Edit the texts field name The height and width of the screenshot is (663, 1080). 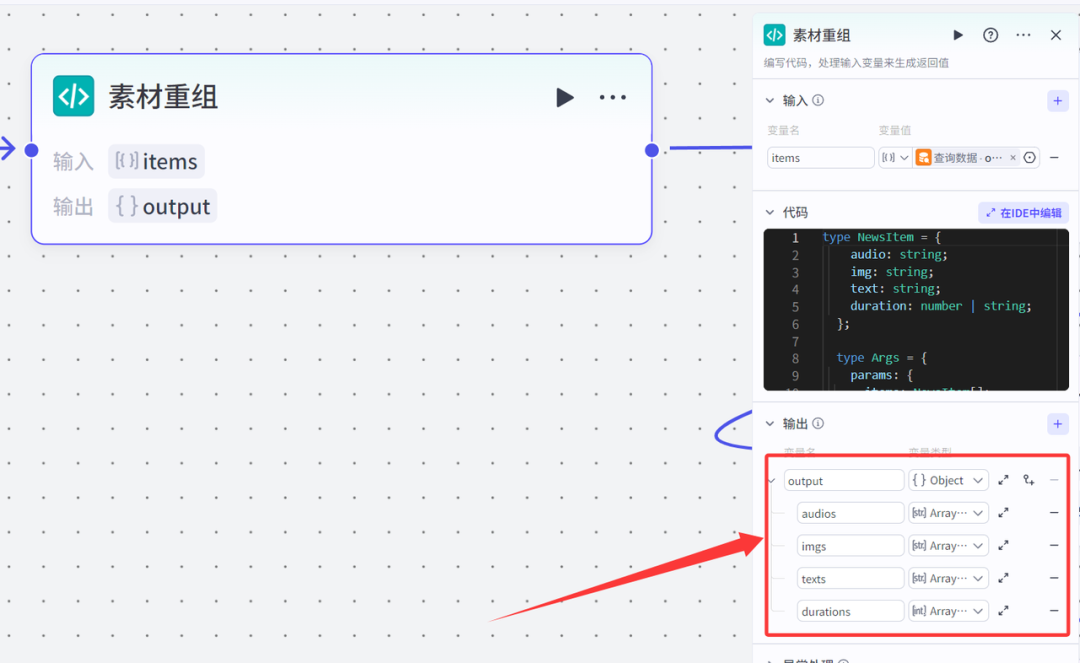pos(850,578)
